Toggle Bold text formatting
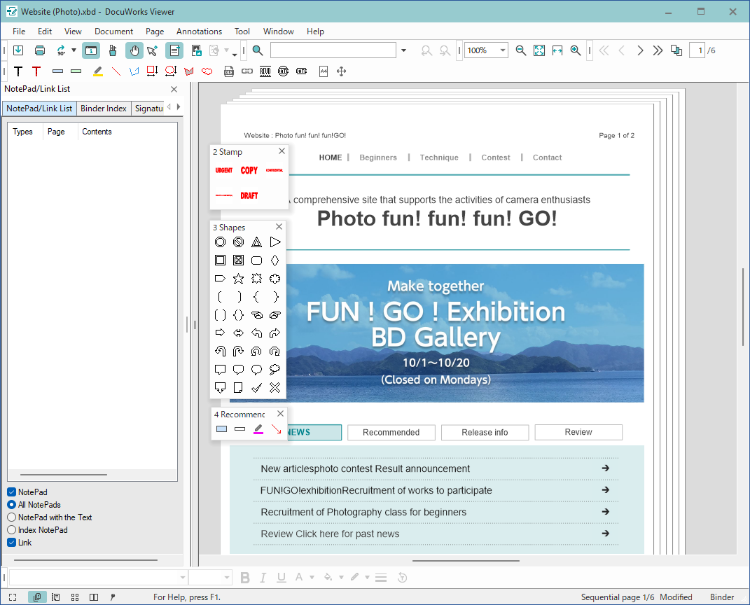This screenshot has width=750, height=605. [245, 578]
